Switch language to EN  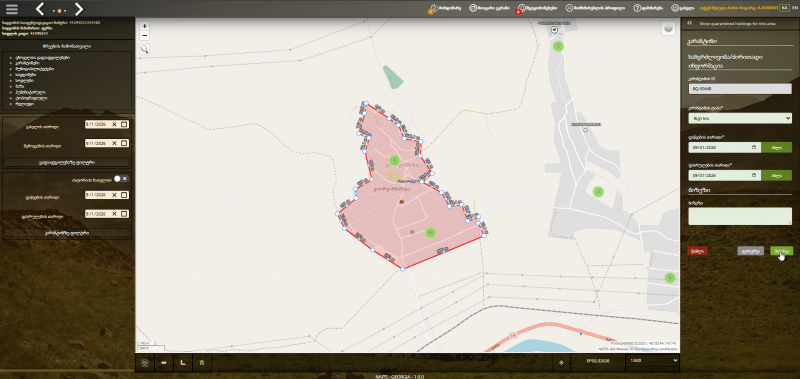[794, 9]
